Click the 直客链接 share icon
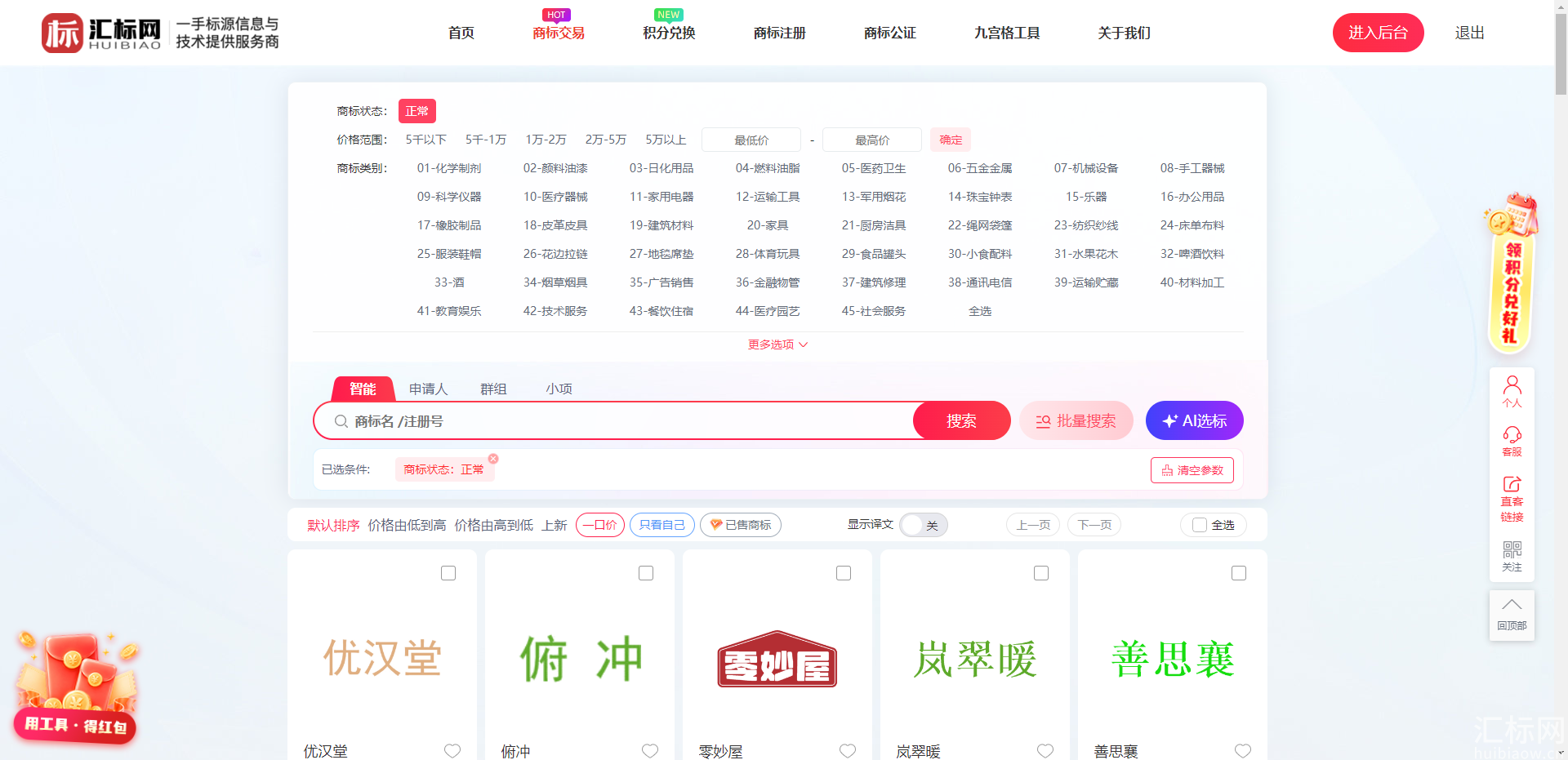 (x=1512, y=499)
